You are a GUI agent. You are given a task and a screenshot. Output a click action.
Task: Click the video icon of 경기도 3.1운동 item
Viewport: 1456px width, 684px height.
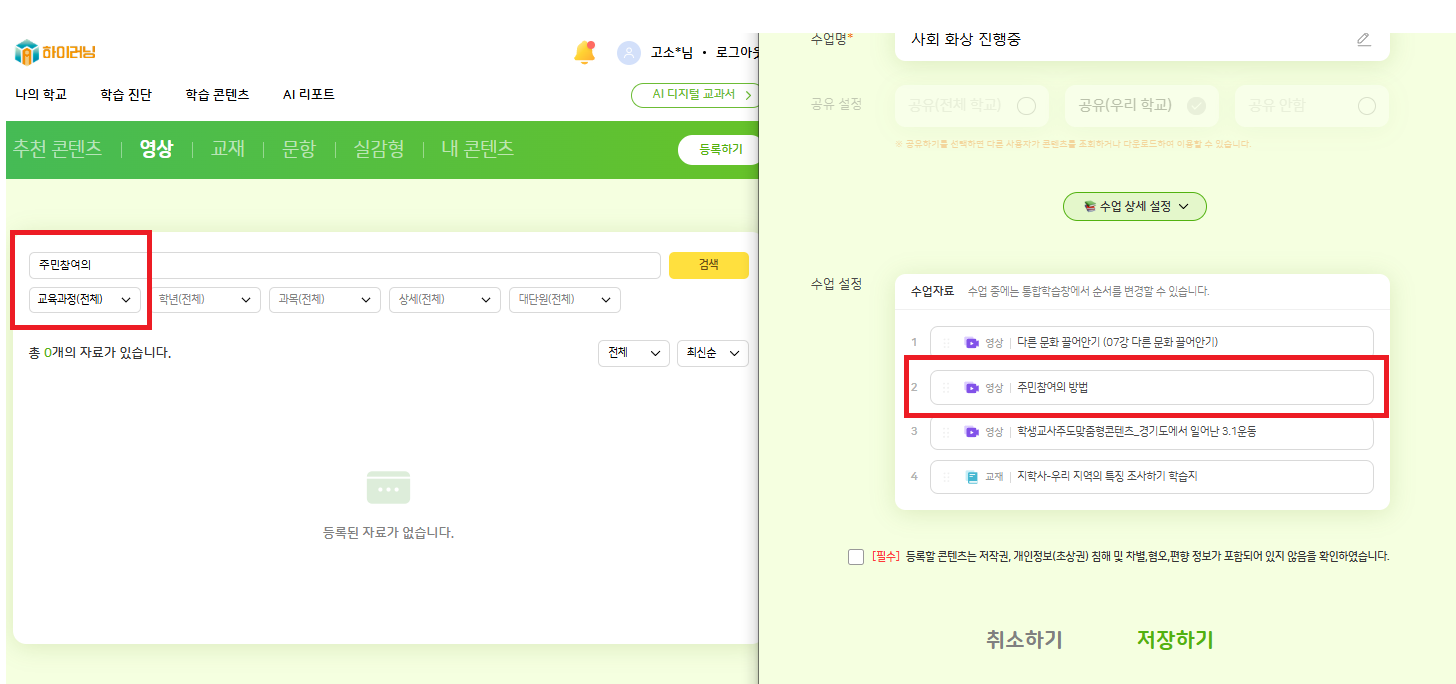[971, 432]
